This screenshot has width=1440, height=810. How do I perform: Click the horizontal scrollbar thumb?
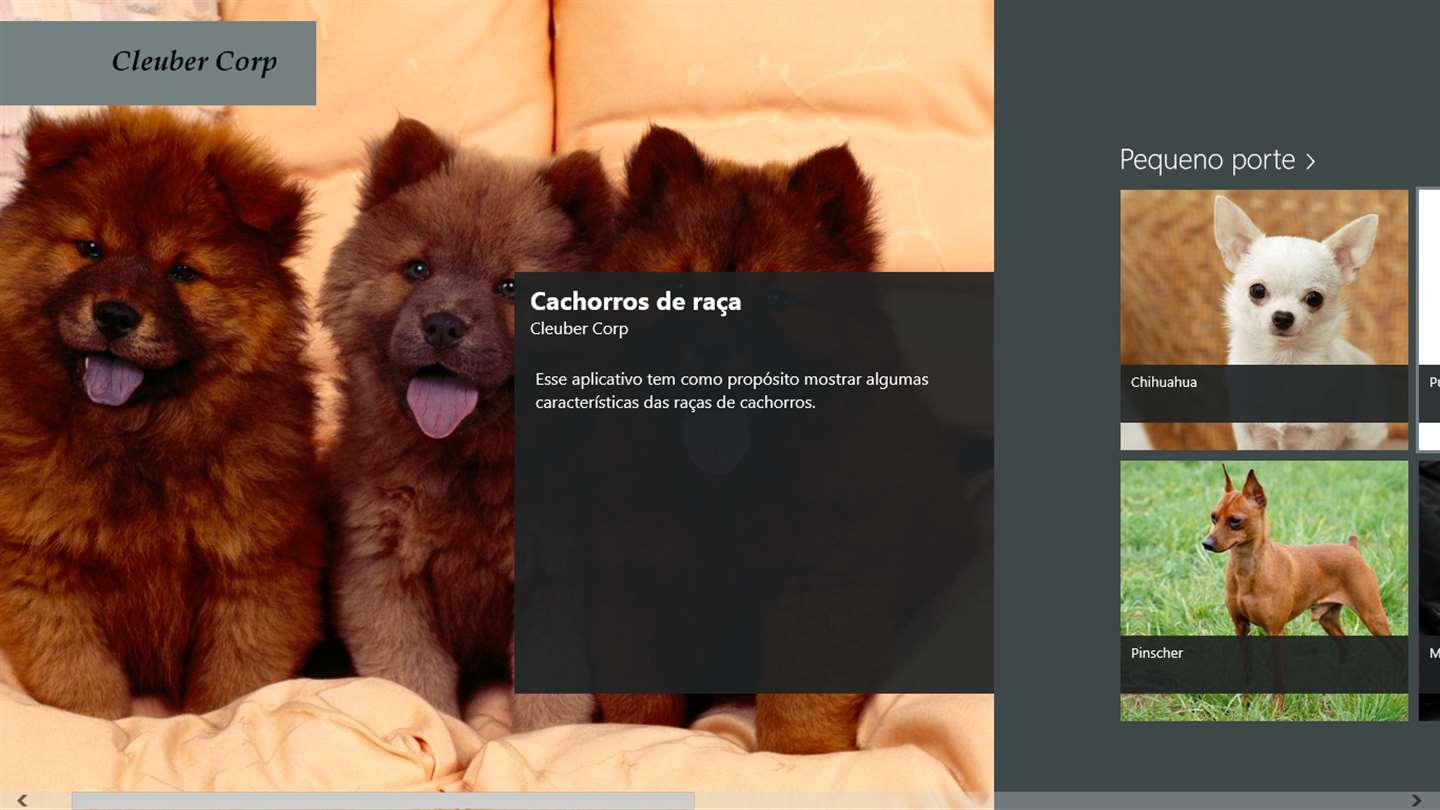point(383,801)
